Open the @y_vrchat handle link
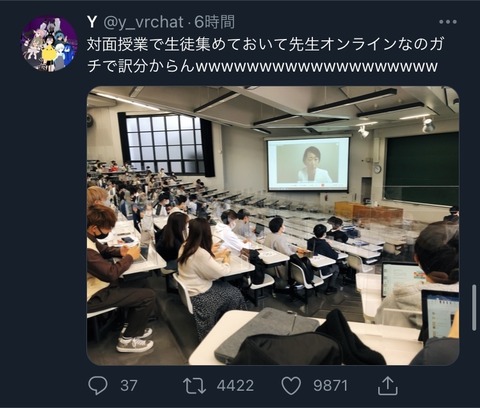The width and height of the screenshot is (480, 408). click(143, 22)
